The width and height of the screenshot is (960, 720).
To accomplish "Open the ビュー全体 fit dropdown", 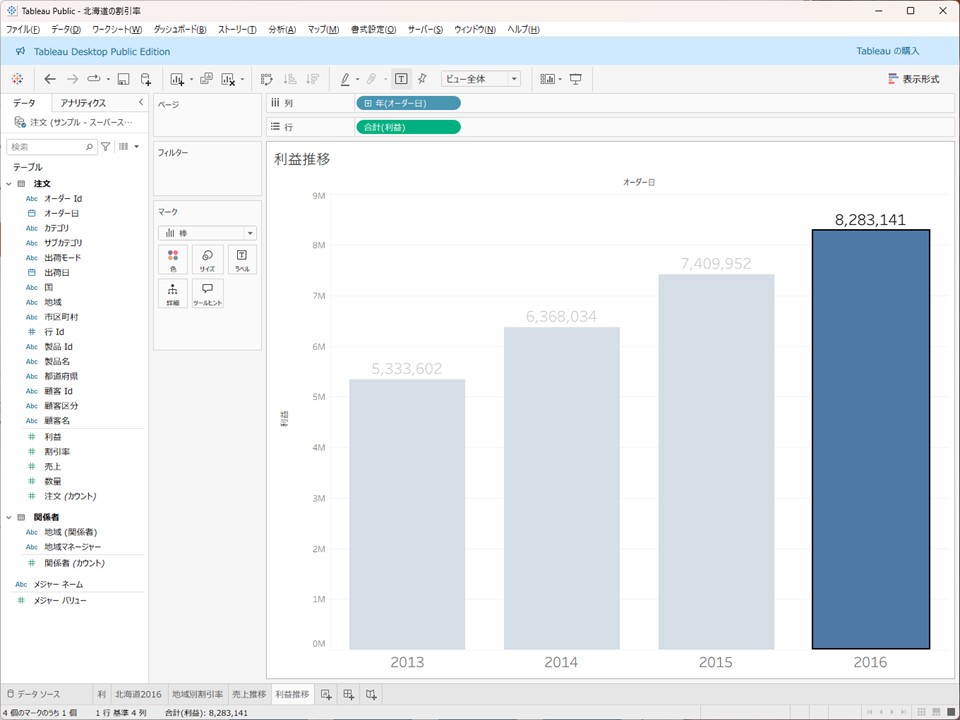I will point(481,79).
